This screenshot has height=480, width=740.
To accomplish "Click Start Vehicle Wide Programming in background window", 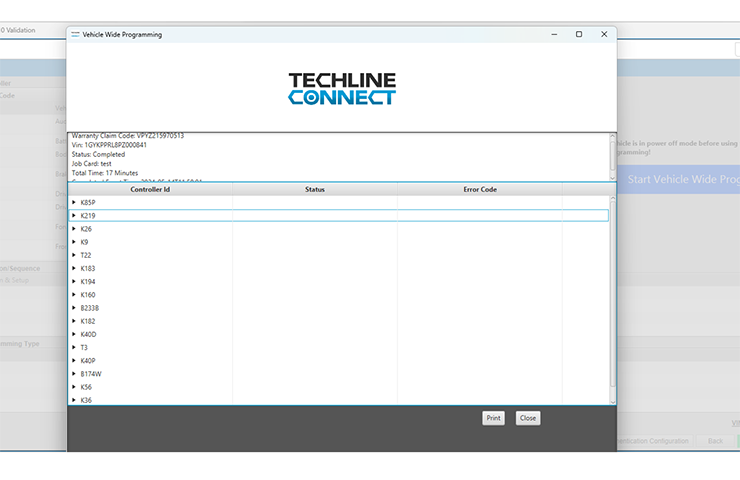I will point(678,179).
